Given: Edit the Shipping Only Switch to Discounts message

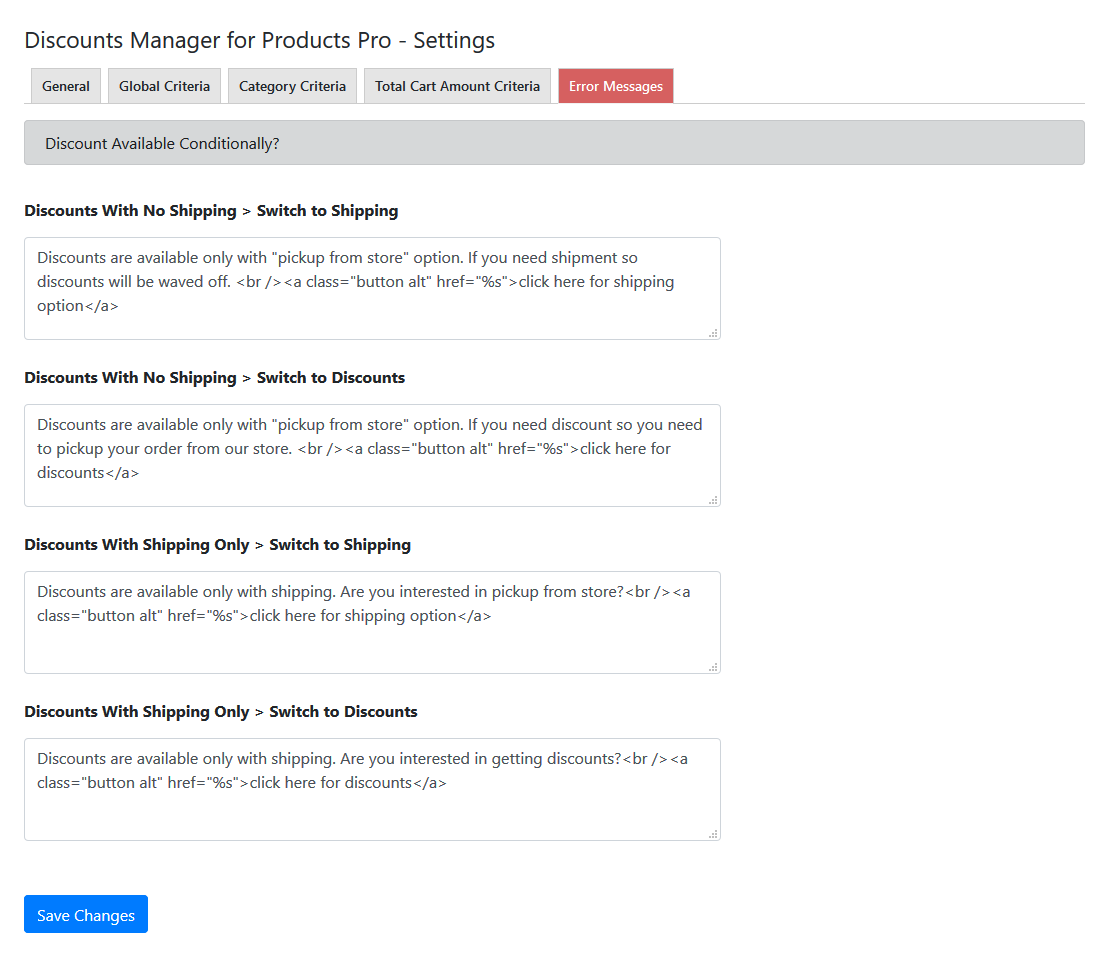Looking at the screenshot, I should 372,789.
